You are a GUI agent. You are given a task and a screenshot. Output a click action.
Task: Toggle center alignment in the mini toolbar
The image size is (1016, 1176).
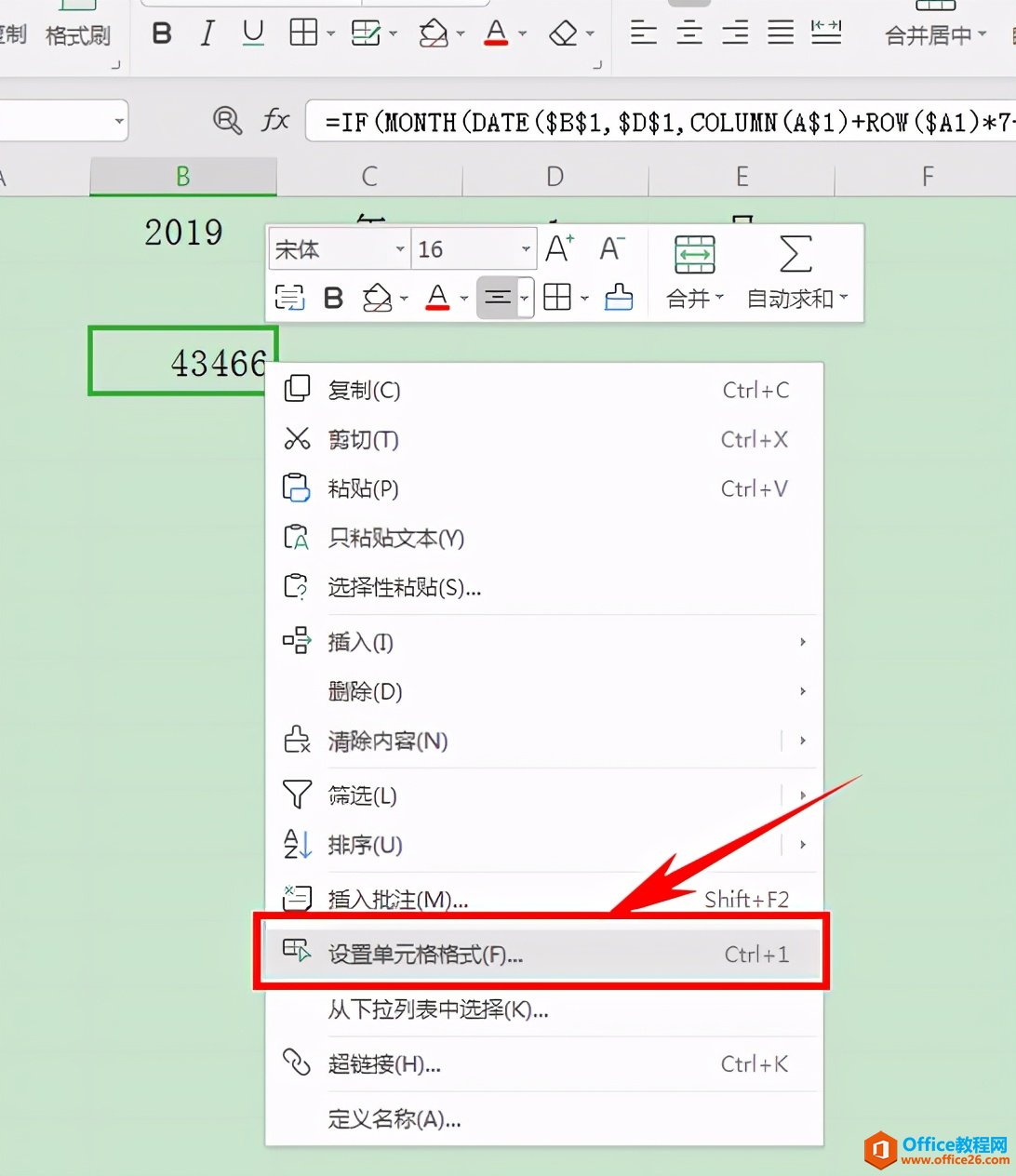pos(498,298)
